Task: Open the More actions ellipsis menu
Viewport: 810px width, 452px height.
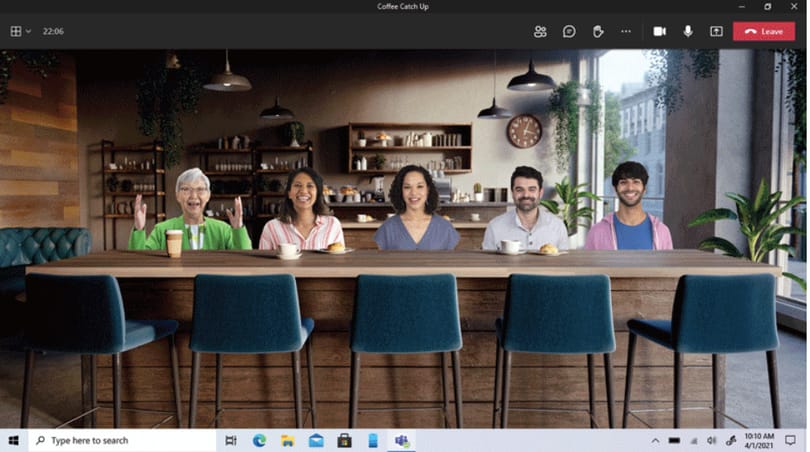Action: (x=626, y=32)
